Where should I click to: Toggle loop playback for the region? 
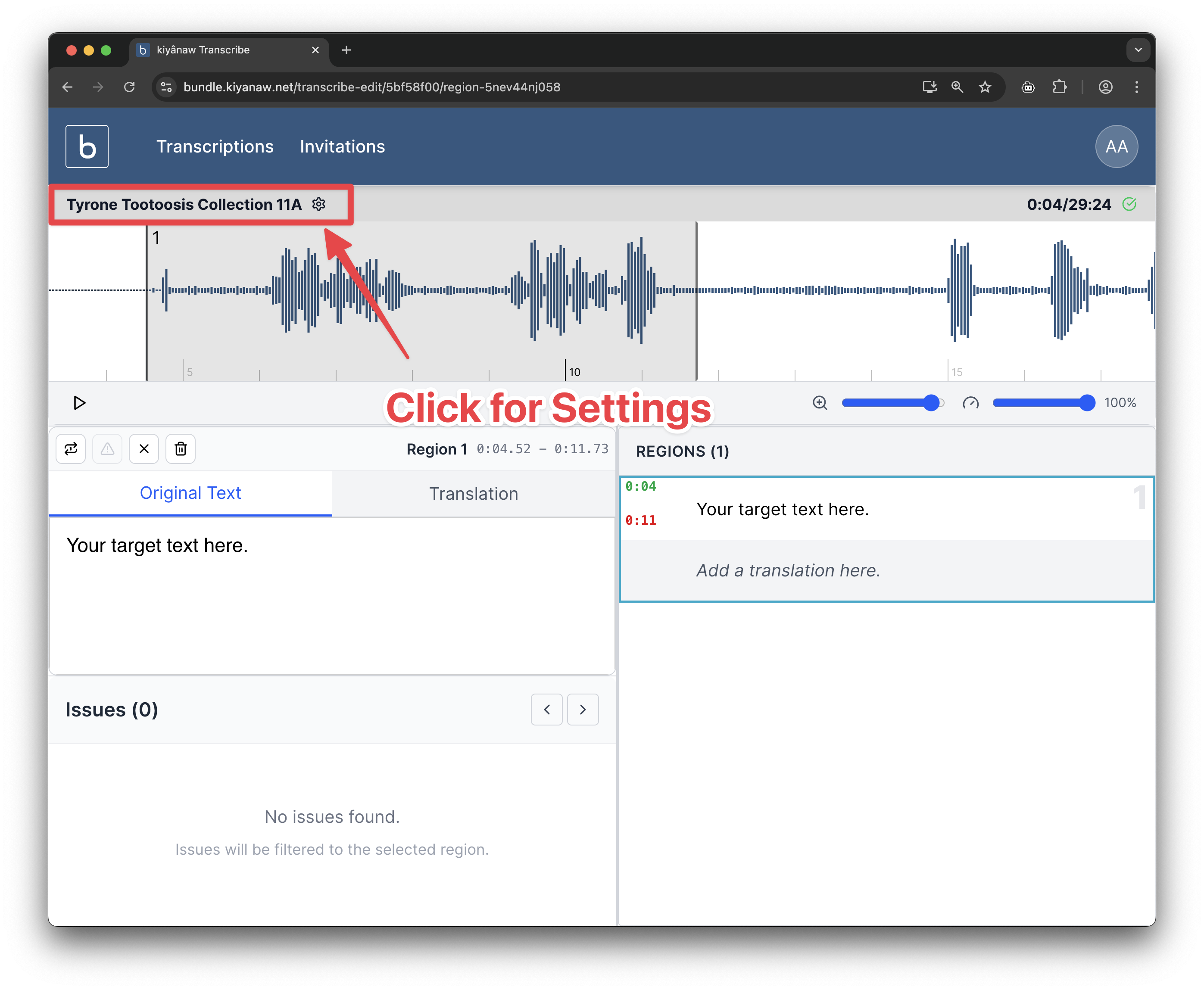pos(71,449)
